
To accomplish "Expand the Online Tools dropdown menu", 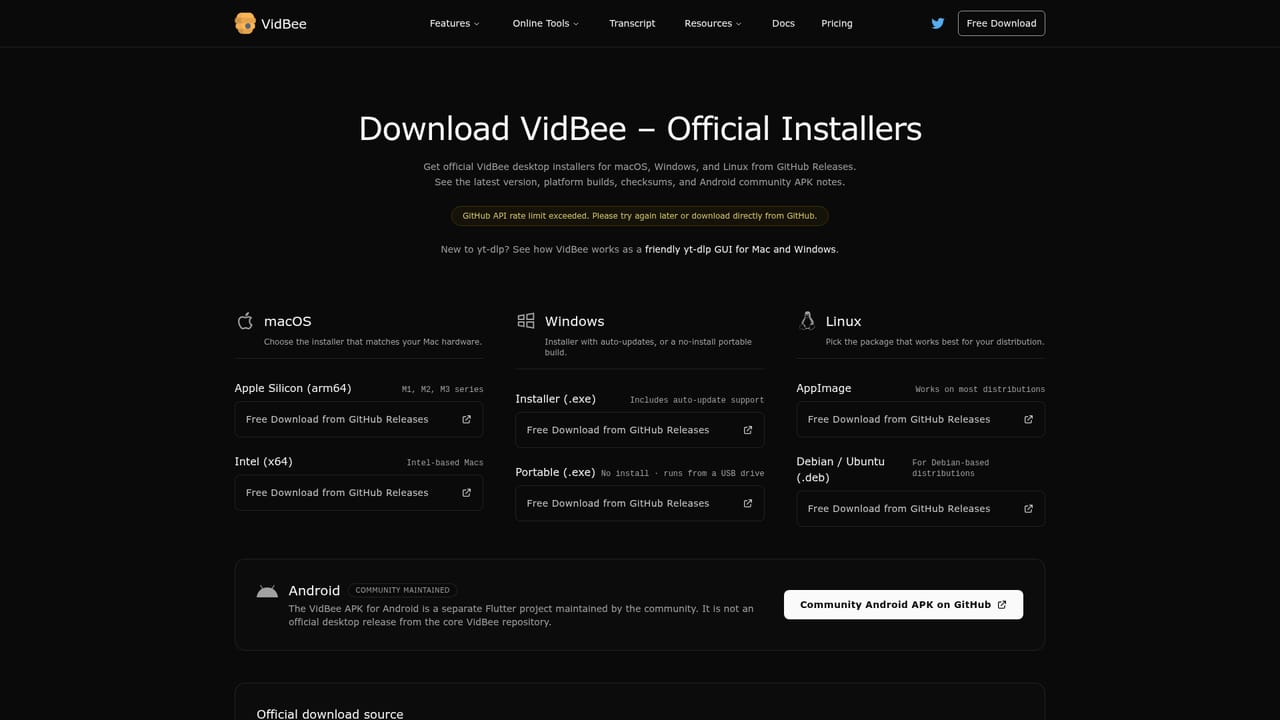I will pos(545,23).
